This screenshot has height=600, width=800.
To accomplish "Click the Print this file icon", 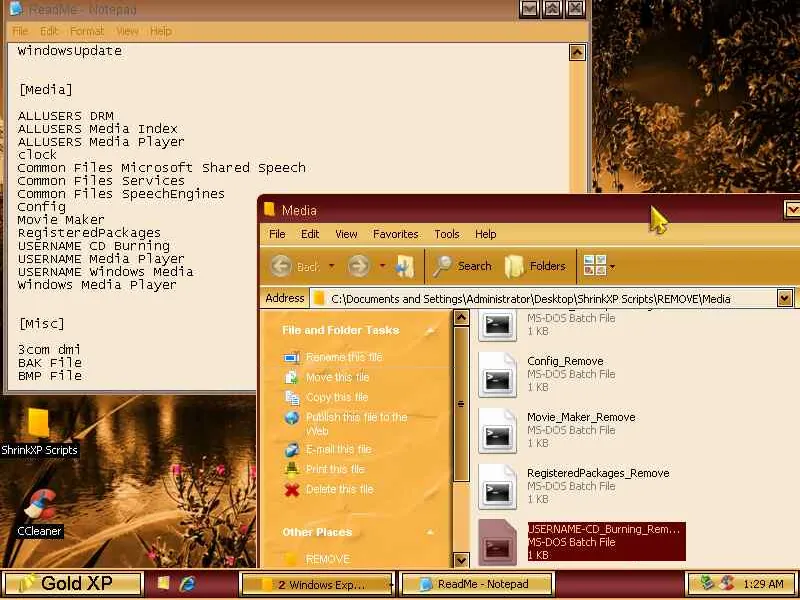I will pyautogui.click(x=292, y=469).
